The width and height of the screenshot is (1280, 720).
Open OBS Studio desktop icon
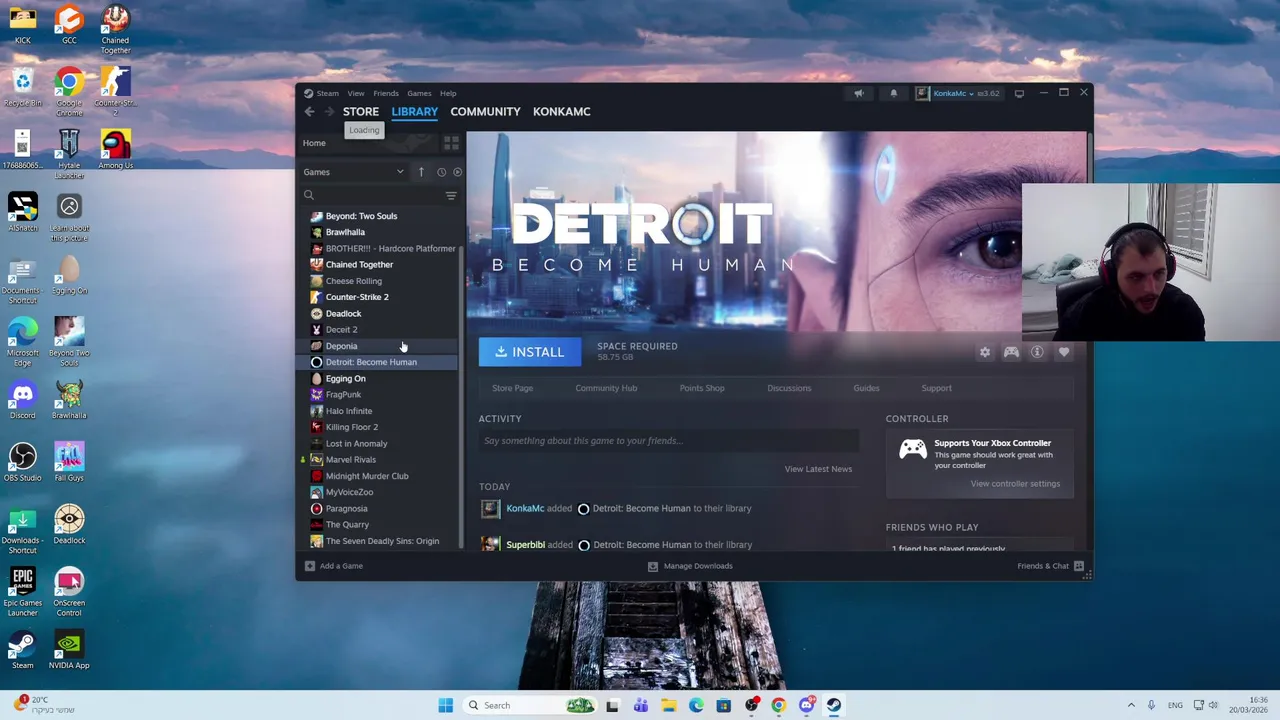pos(22,462)
